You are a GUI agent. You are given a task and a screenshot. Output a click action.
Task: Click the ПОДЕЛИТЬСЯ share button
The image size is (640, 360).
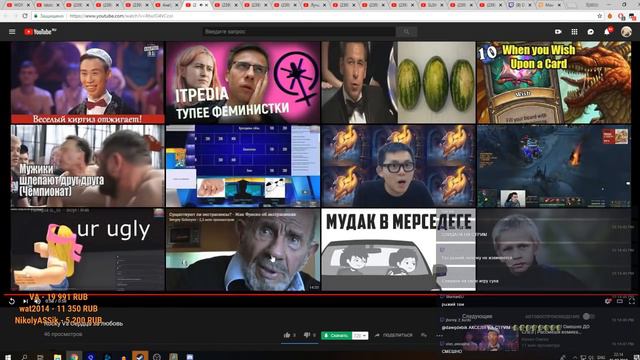click(x=393, y=335)
